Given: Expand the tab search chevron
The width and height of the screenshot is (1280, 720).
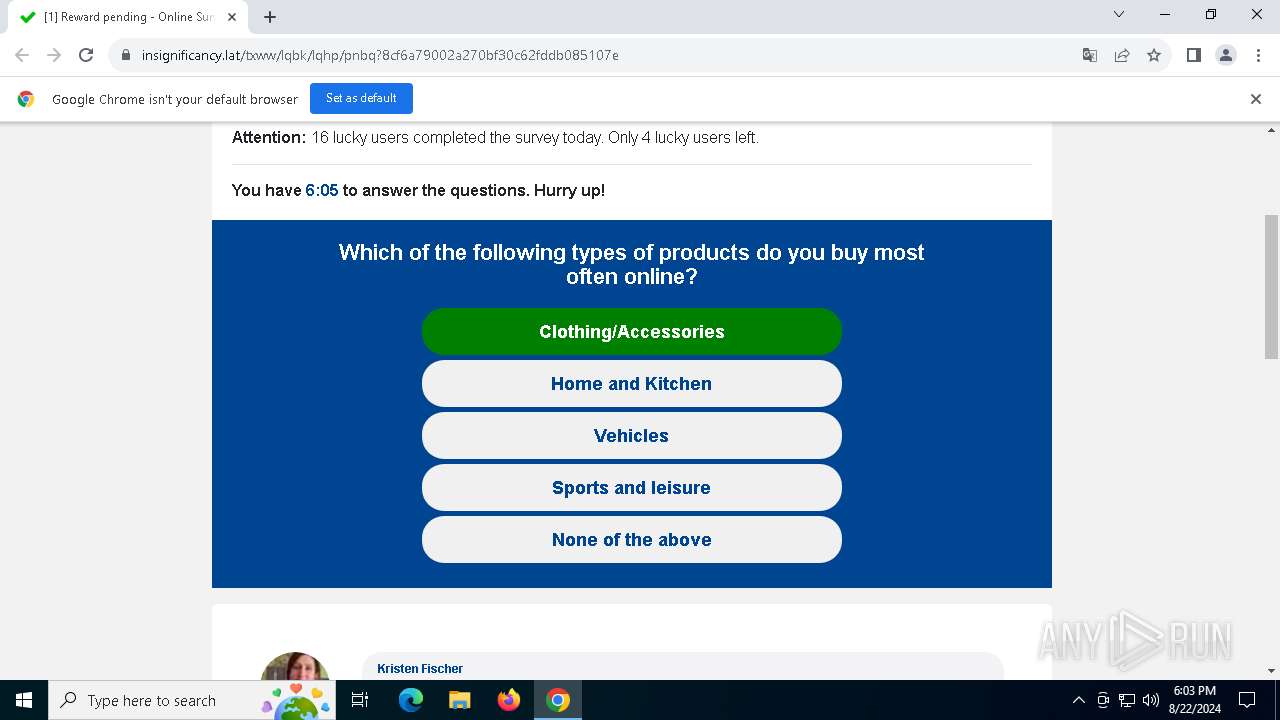Looking at the screenshot, I should 1119,14.
